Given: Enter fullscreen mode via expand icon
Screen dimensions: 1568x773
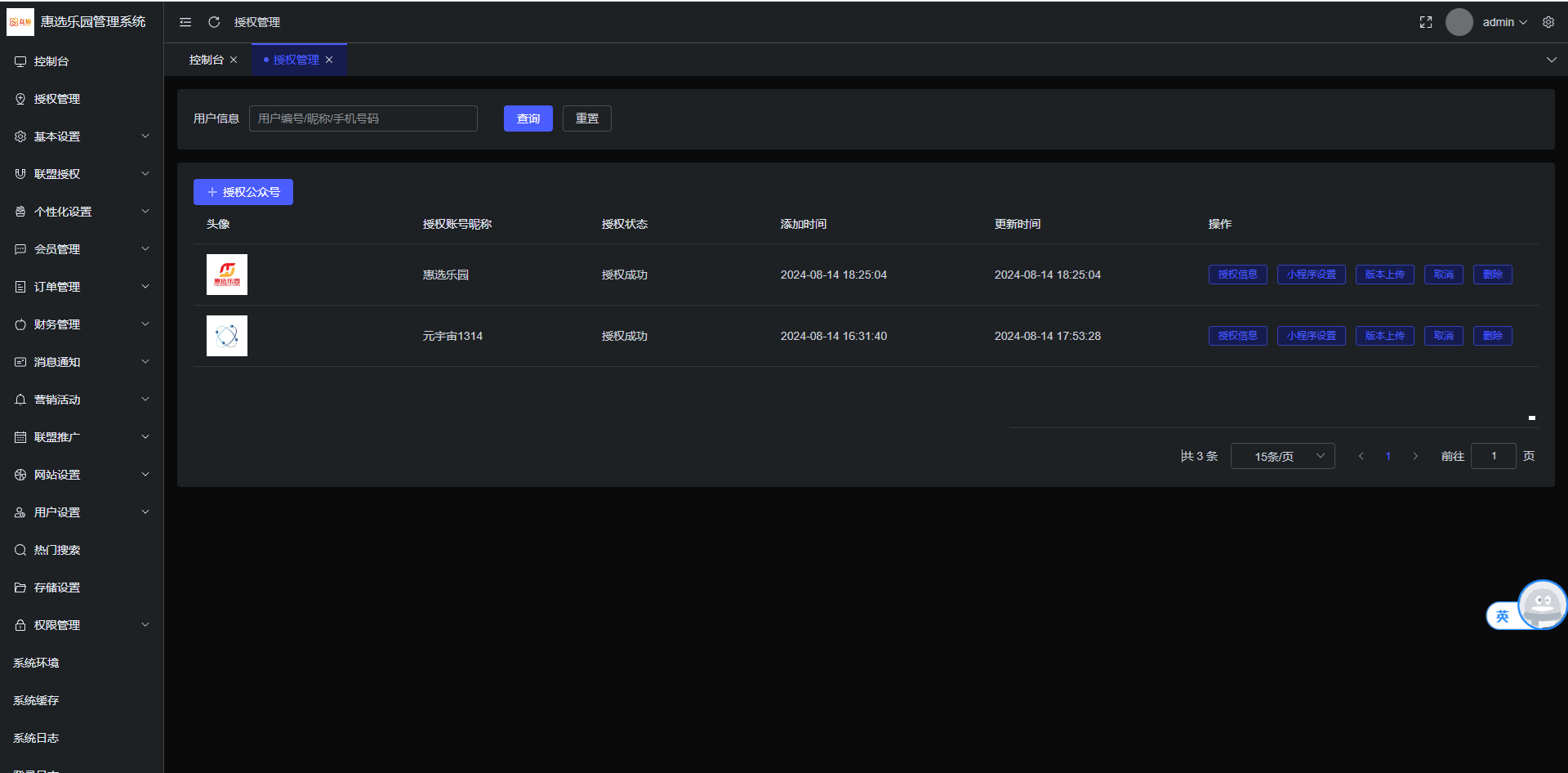Looking at the screenshot, I should [x=1426, y=22].
